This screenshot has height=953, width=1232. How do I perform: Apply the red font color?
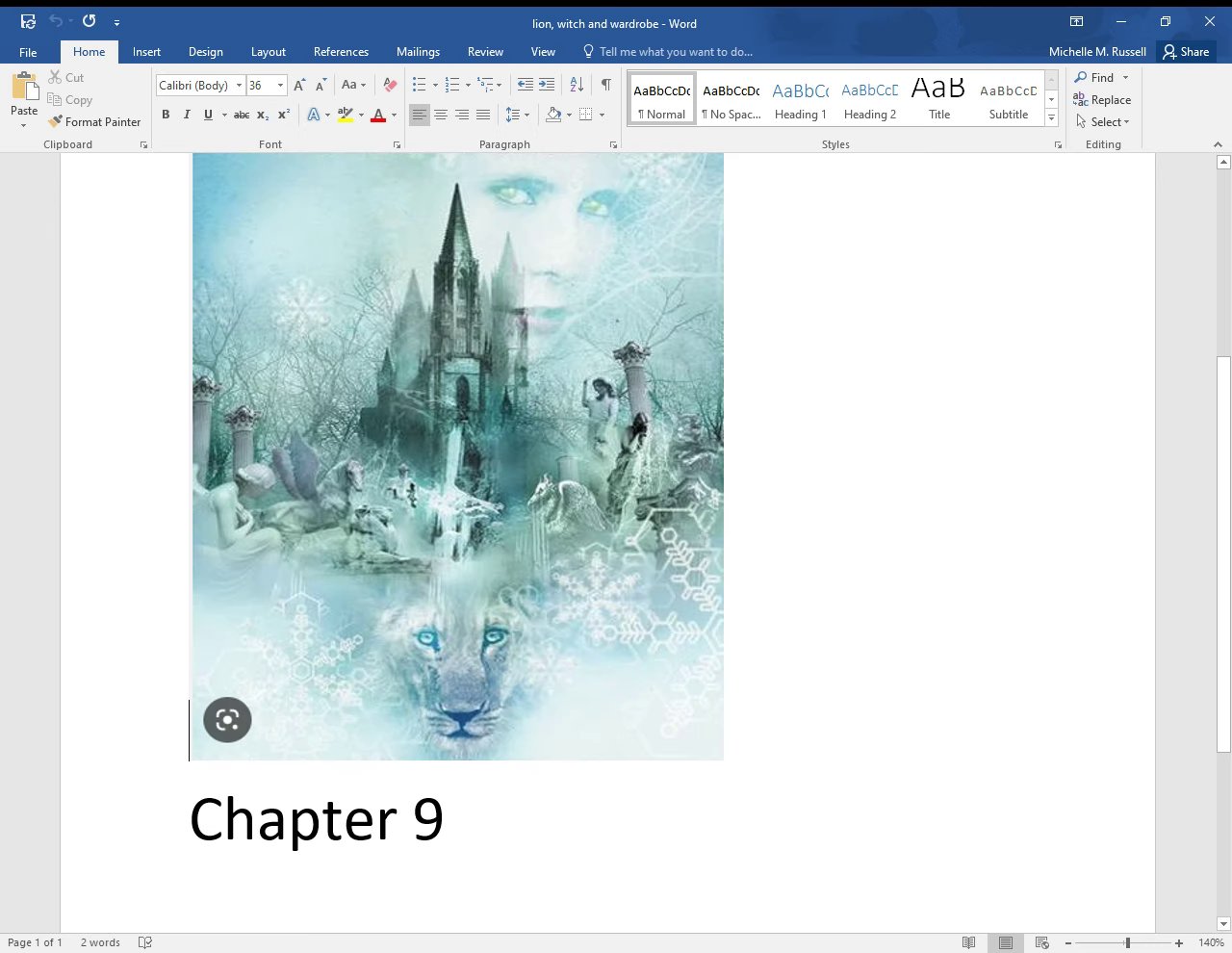pyautogui.click(x=378, y=116)
